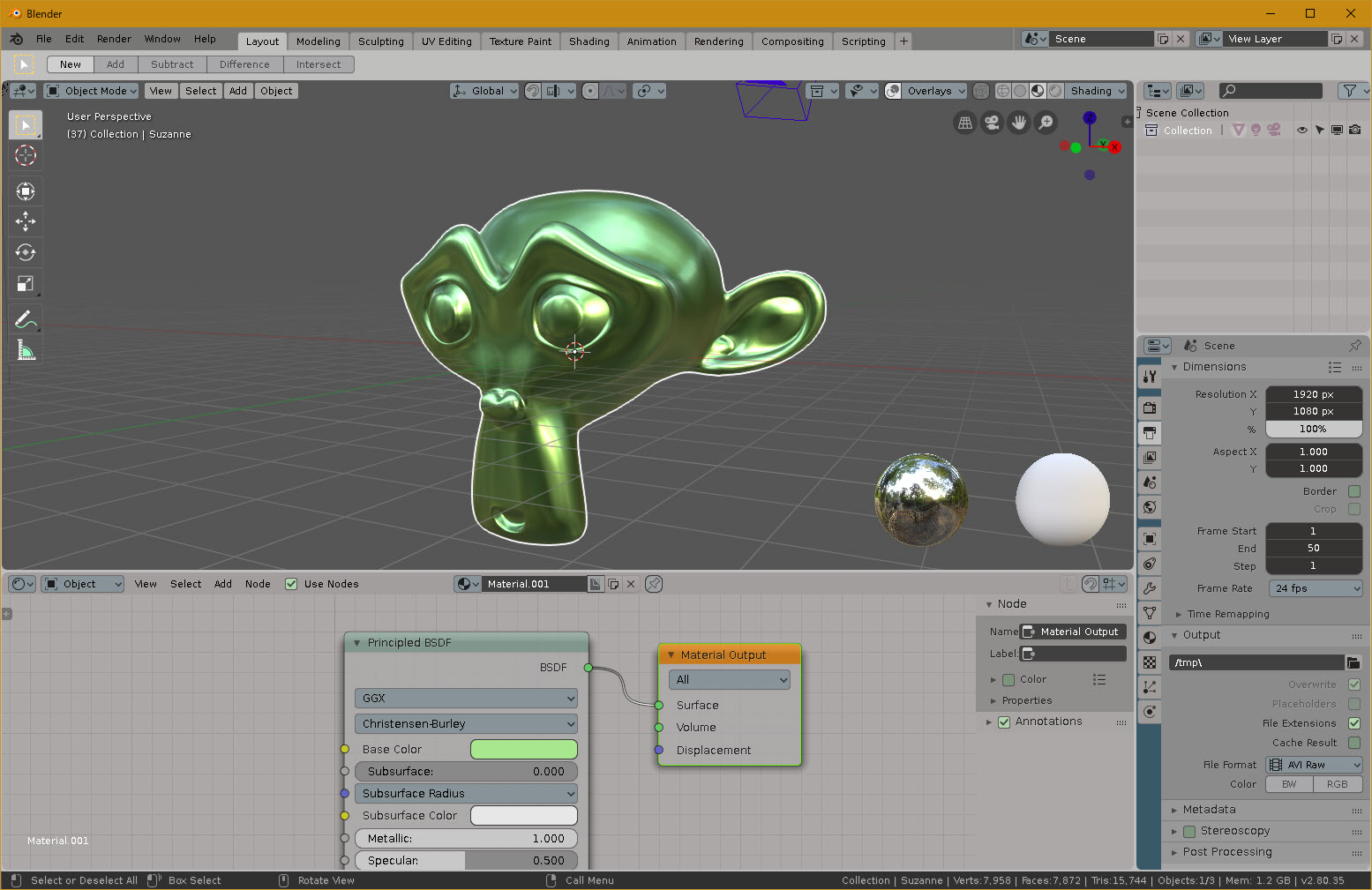Select the Transform tool
Screen dimensions: 1372x890
pos(26,191)
